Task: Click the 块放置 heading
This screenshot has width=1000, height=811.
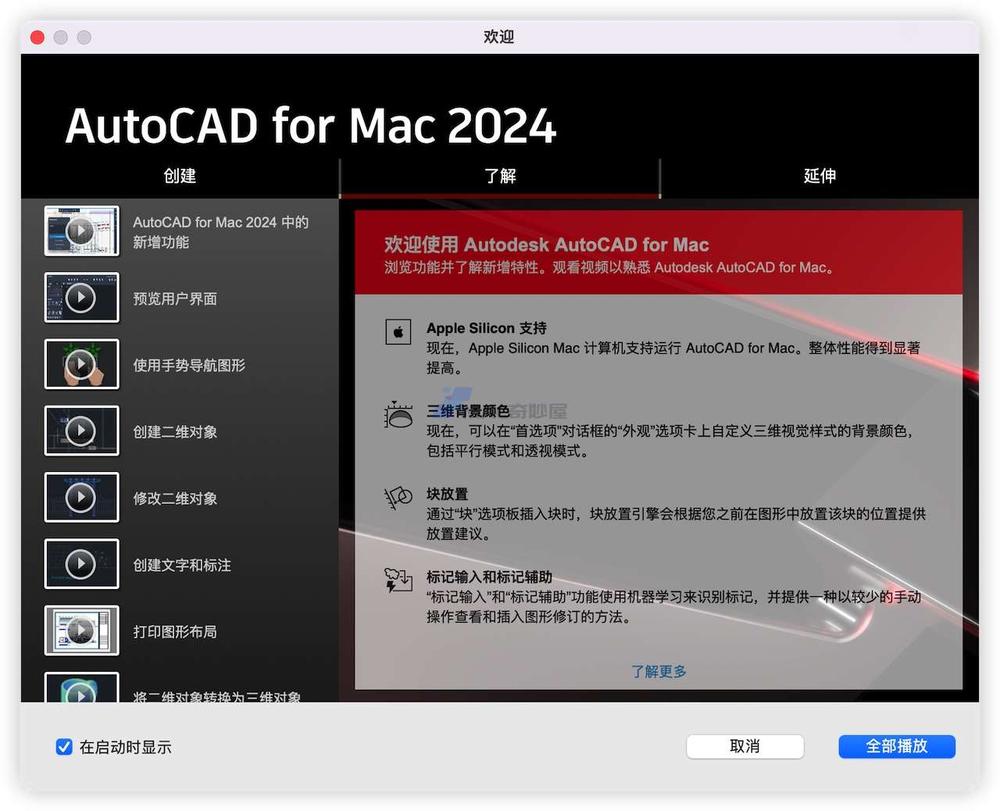Action: click(x=447, y=494)
